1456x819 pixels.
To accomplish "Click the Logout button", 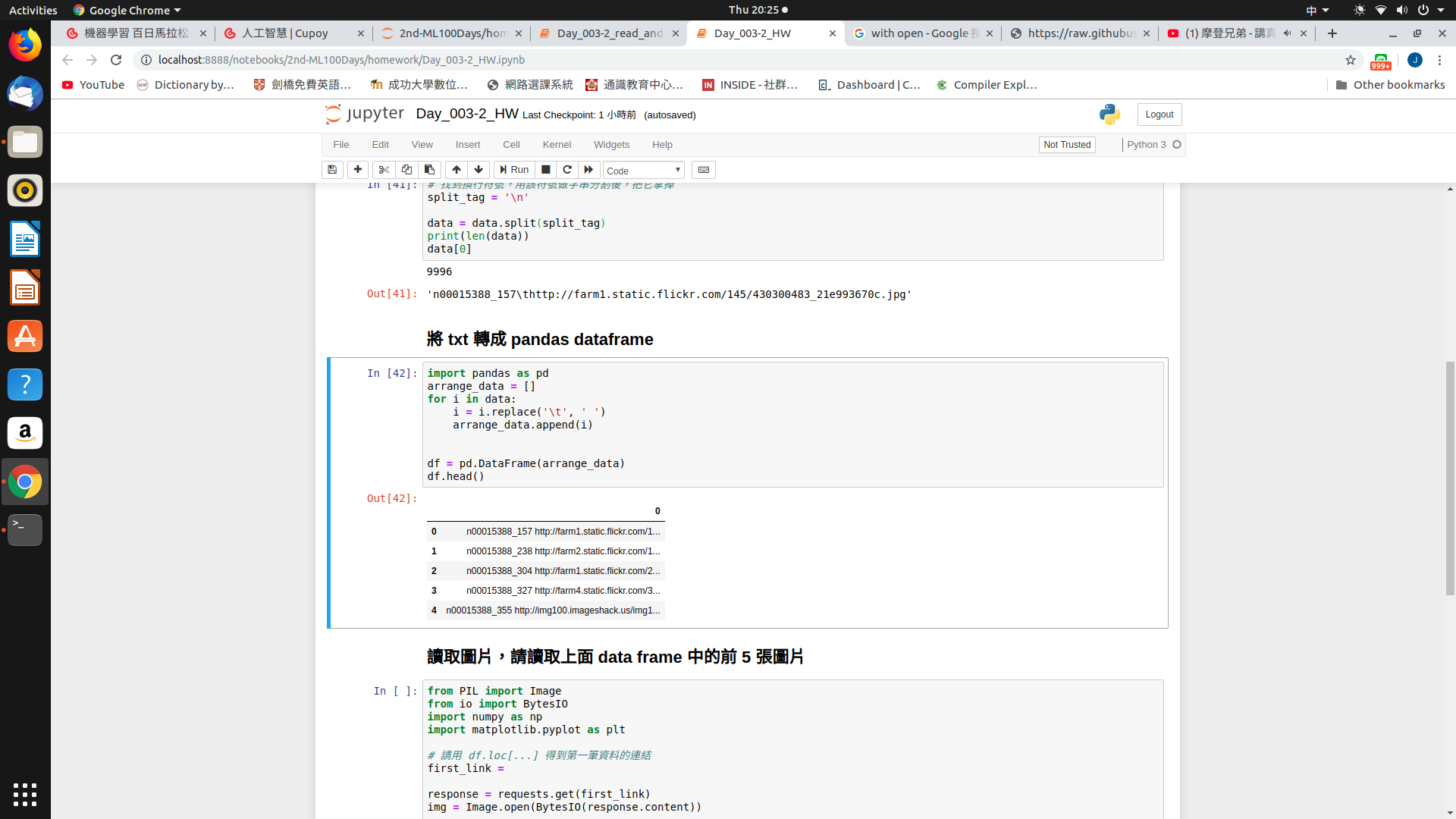I will 1159,115.
